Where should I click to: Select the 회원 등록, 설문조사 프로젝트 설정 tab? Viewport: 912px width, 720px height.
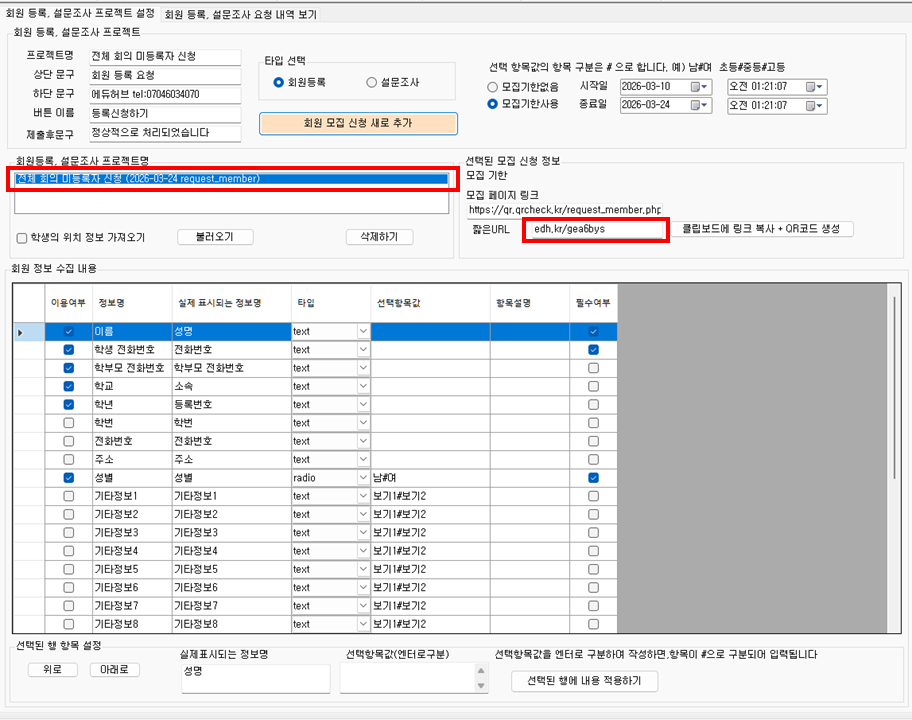81,15
